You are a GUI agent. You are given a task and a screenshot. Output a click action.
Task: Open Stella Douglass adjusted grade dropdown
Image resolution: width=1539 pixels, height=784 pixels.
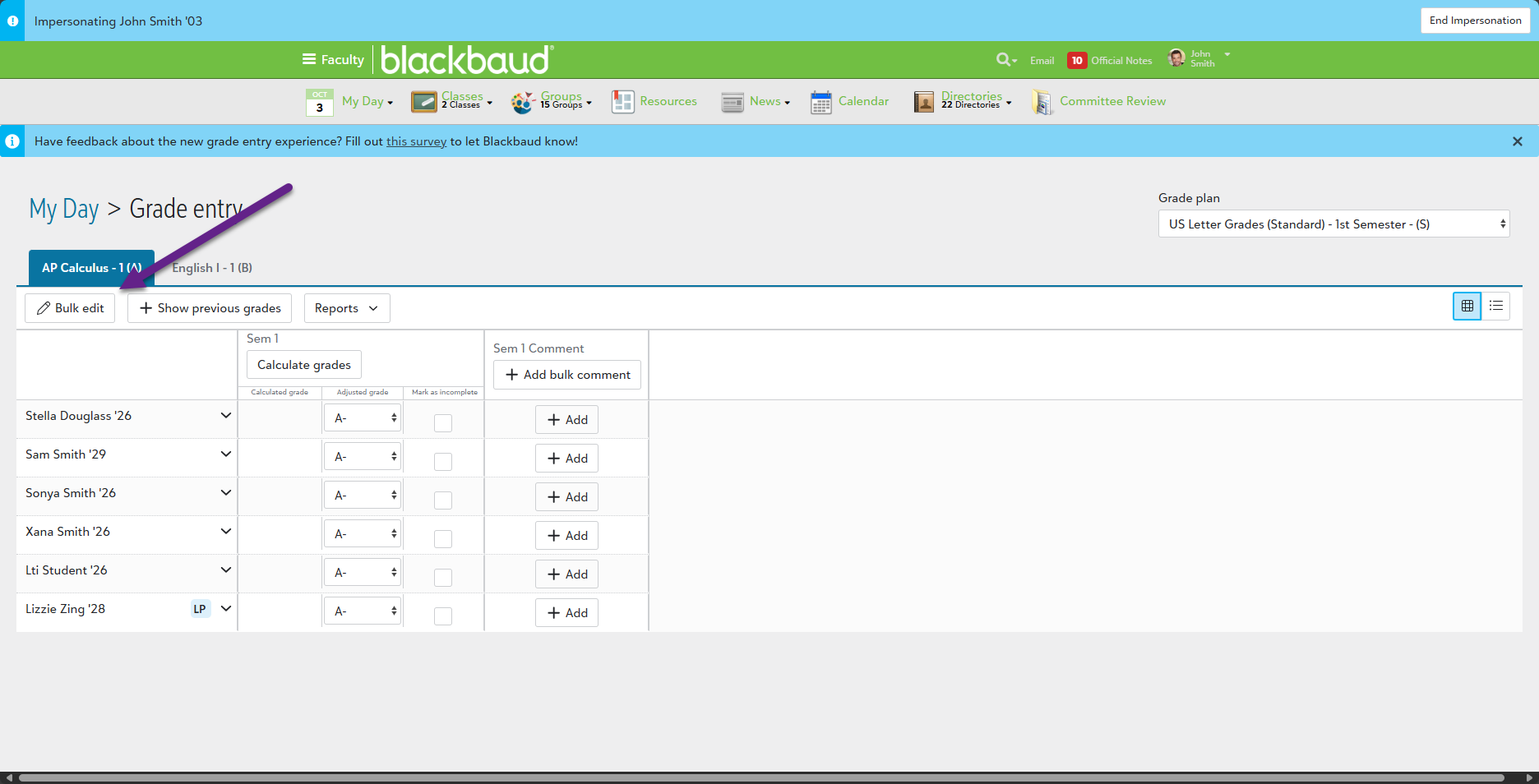pos(363,418)
